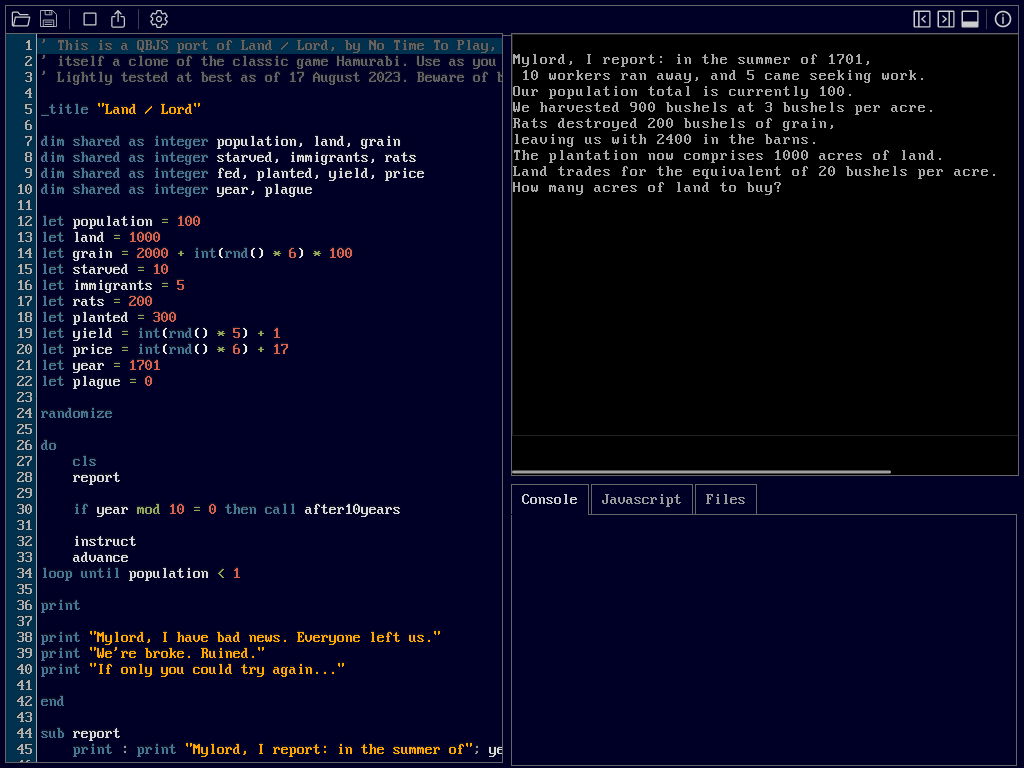Click line number 24 in the gutter
The height and width of the screenshot is (768, 1024).
[x=24, y=413]
